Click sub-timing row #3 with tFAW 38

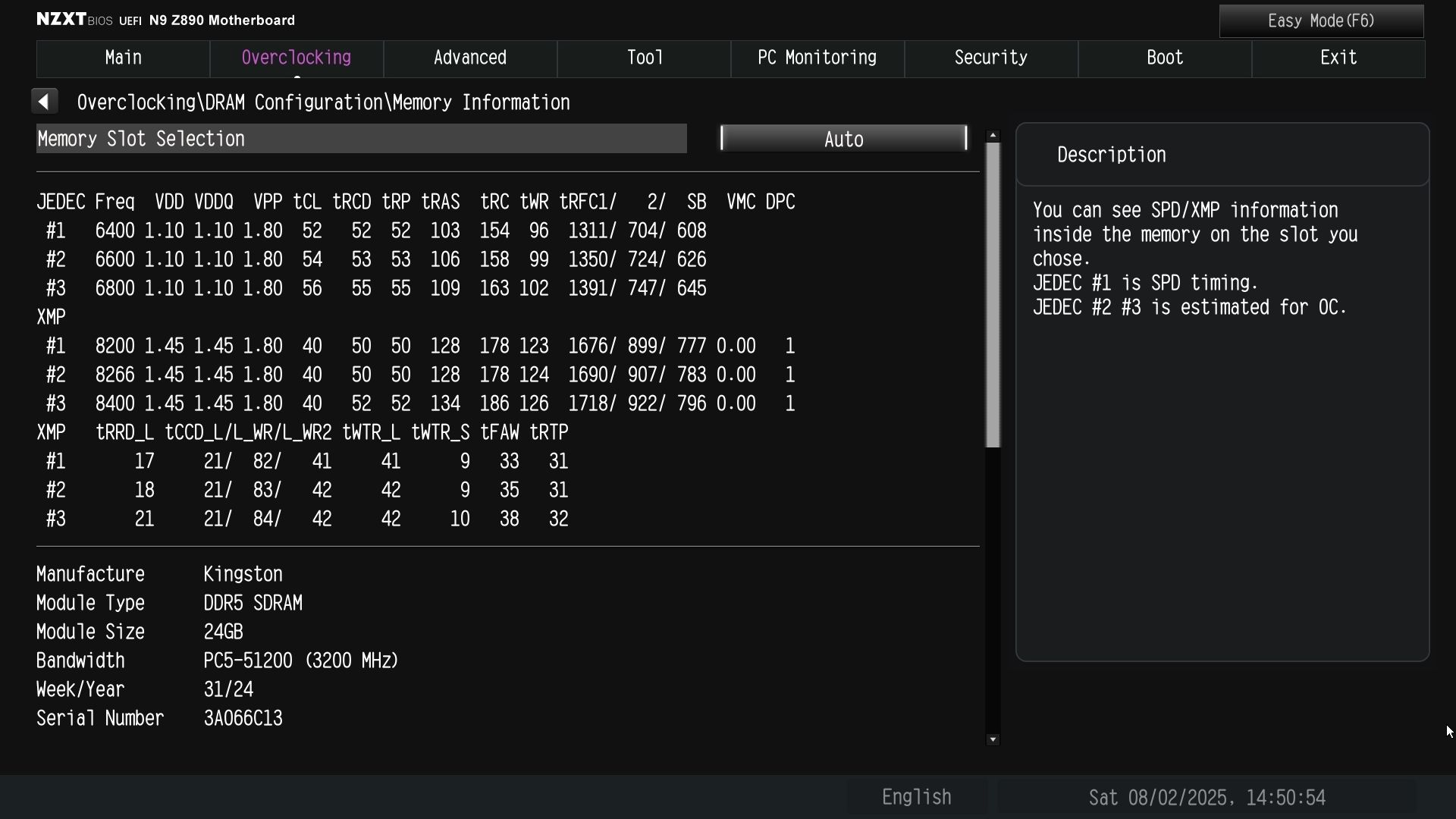(307, 519)
